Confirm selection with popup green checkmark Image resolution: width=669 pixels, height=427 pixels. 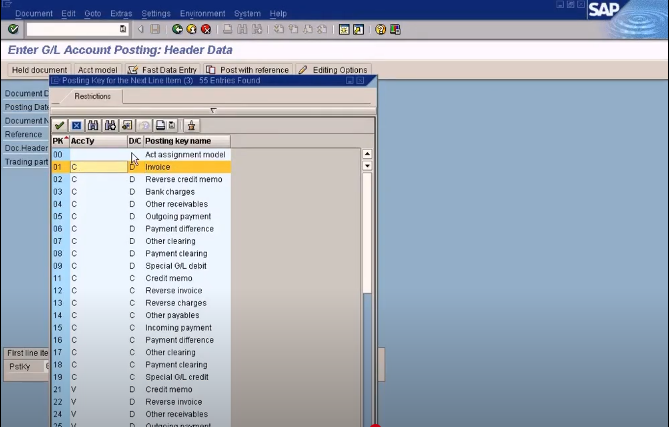(x=60, y=125)
